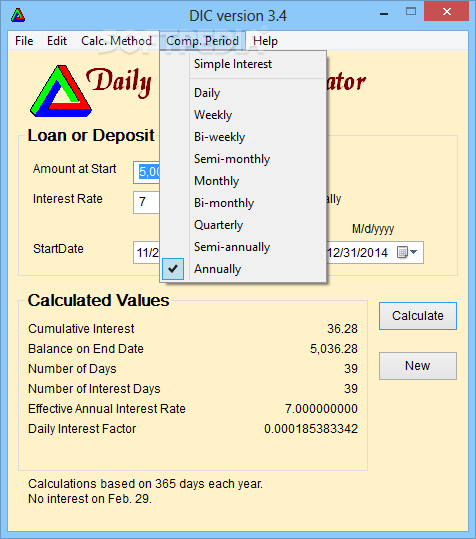The image size is (476, 539).
Task: Choose Bi-weekly compounding period
Action: tap(243, 137)
